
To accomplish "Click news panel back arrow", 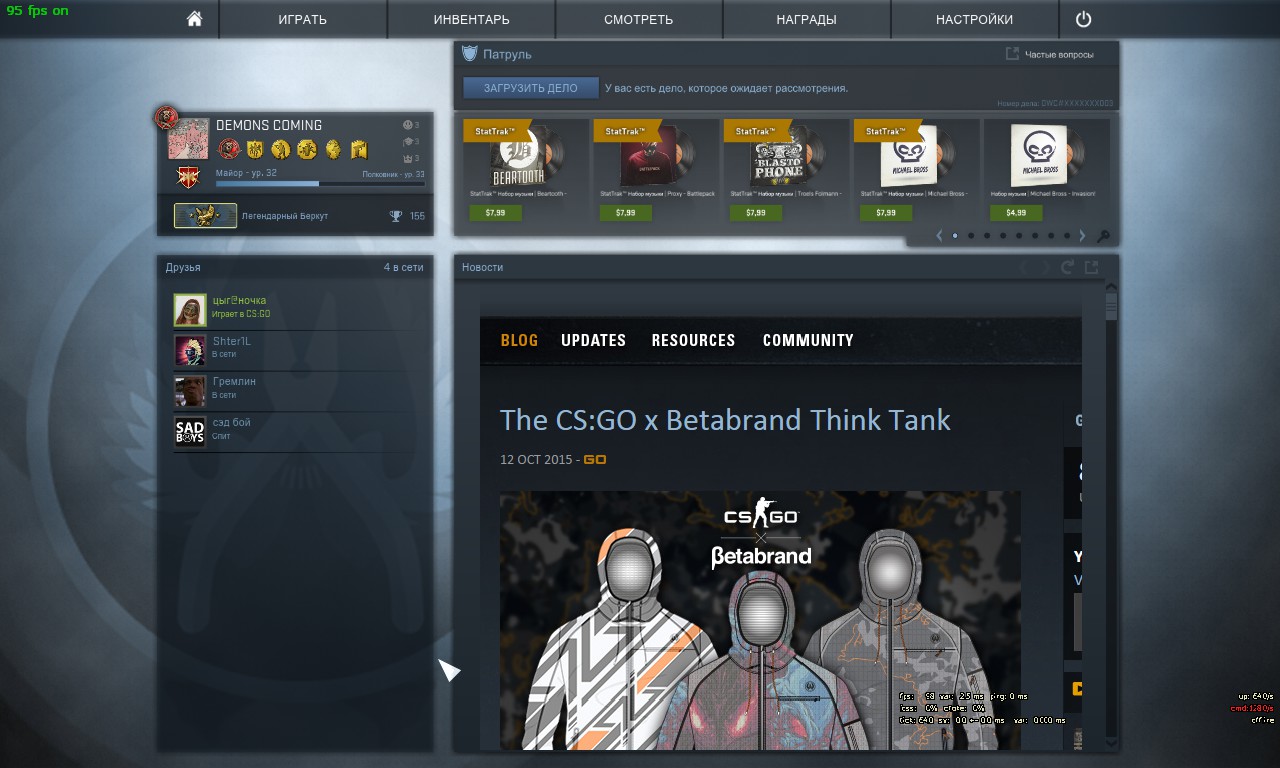I will point(1024,267).
